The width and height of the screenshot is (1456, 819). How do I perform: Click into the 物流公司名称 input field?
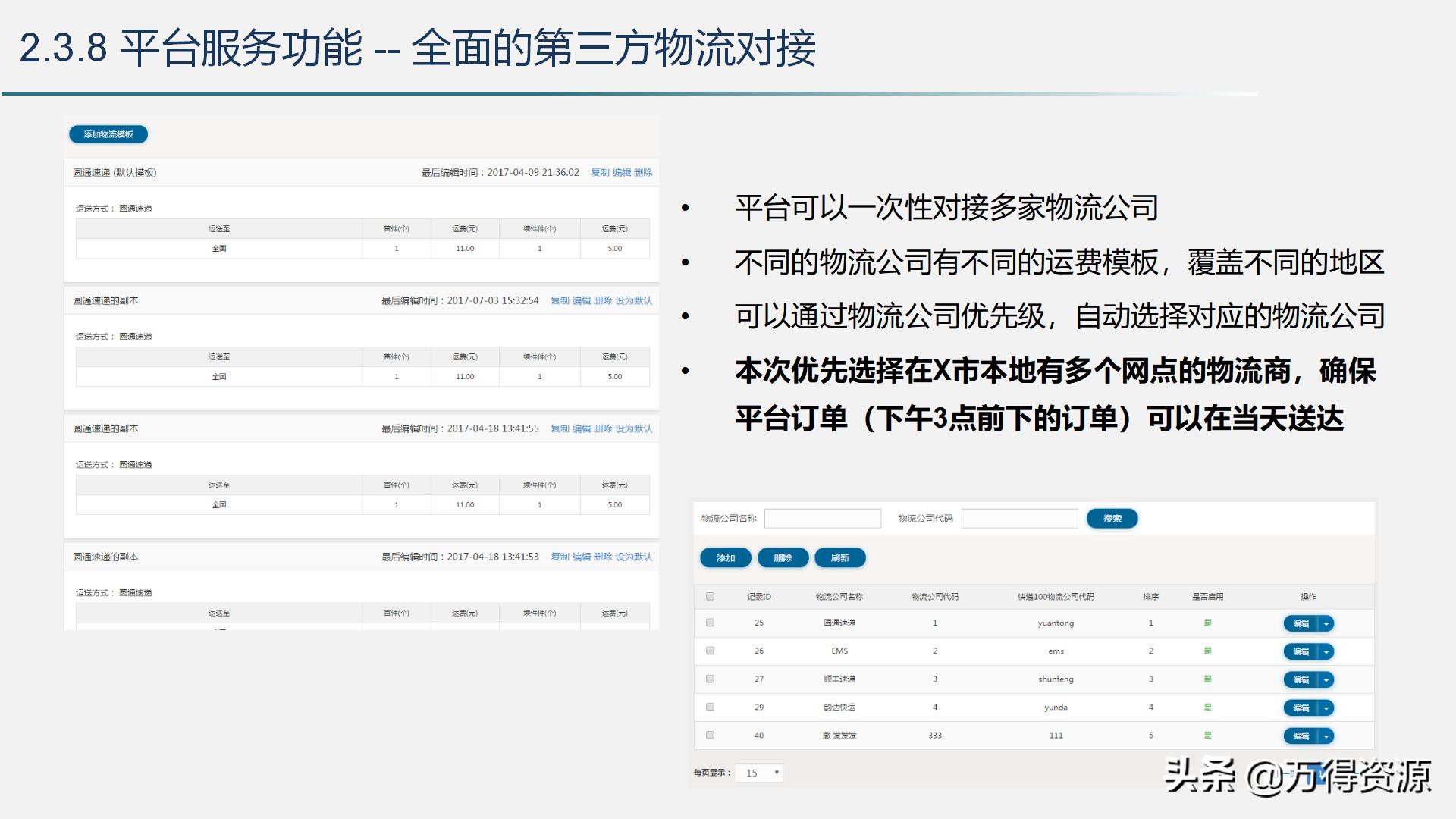[824, 518]
